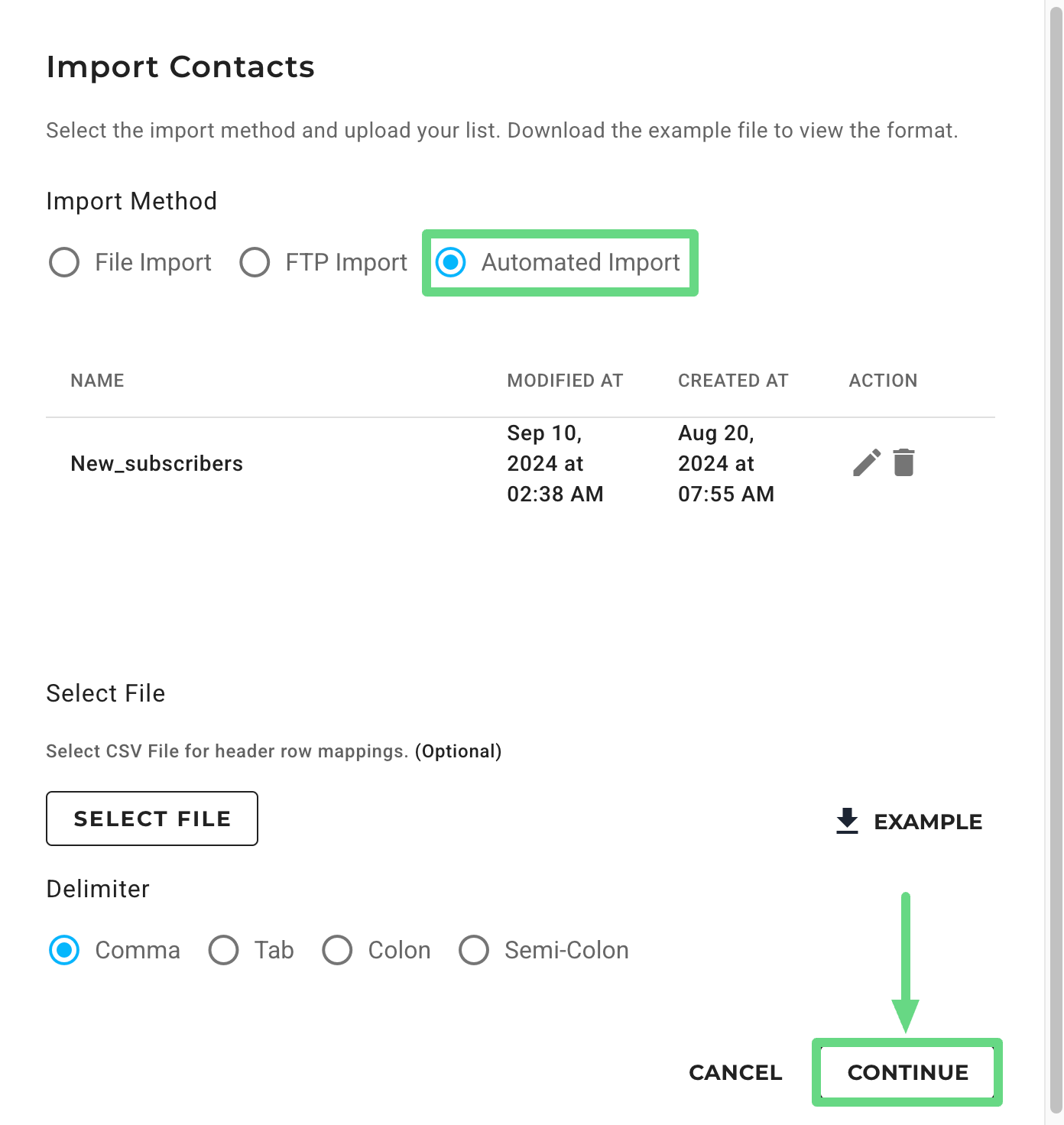Viewport: 1064px width, 1125px height.
Task: Pick the Colon delimiter option
Action: pos(337,950)
